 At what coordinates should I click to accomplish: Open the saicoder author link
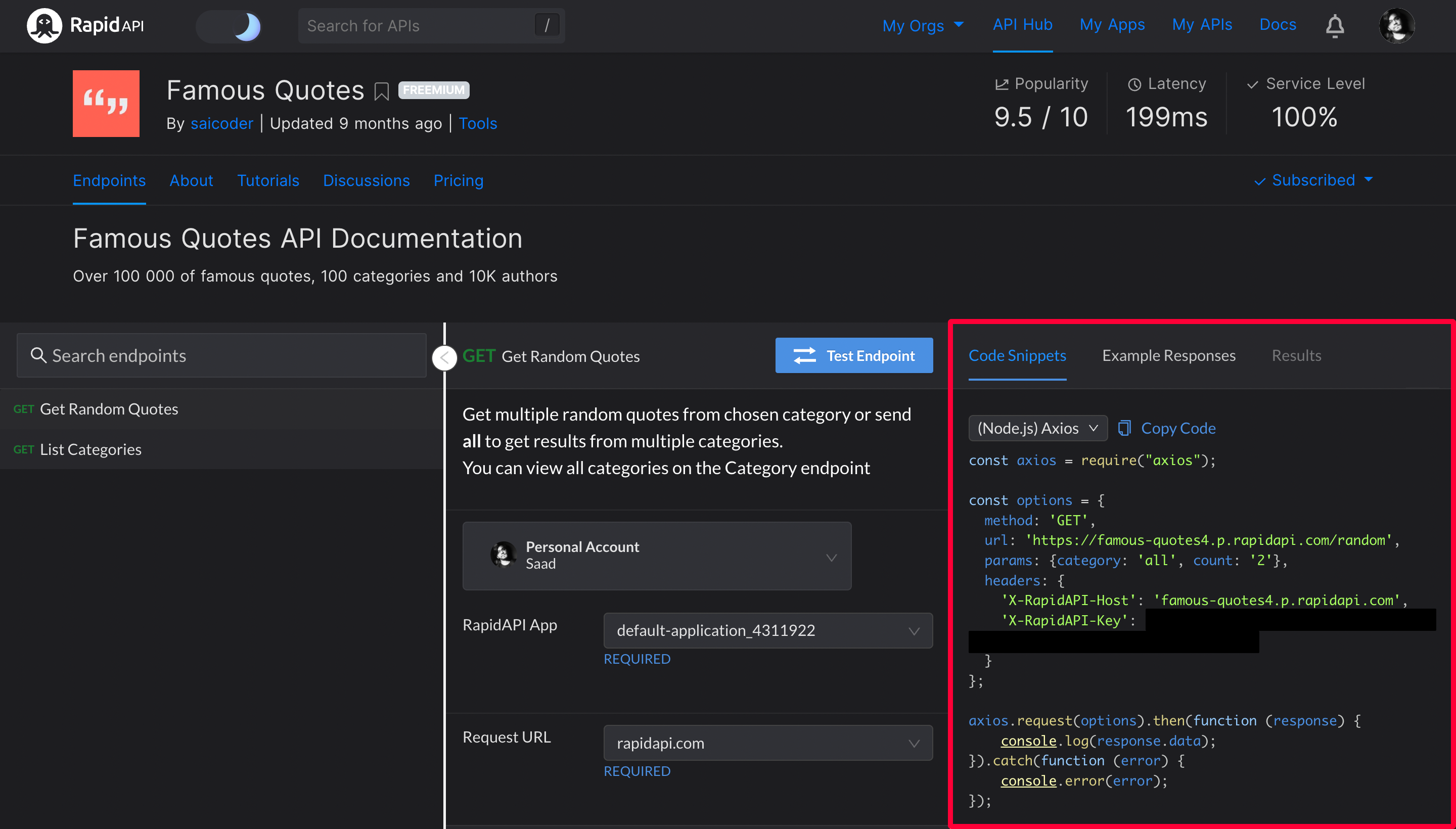tap(221, 123)
